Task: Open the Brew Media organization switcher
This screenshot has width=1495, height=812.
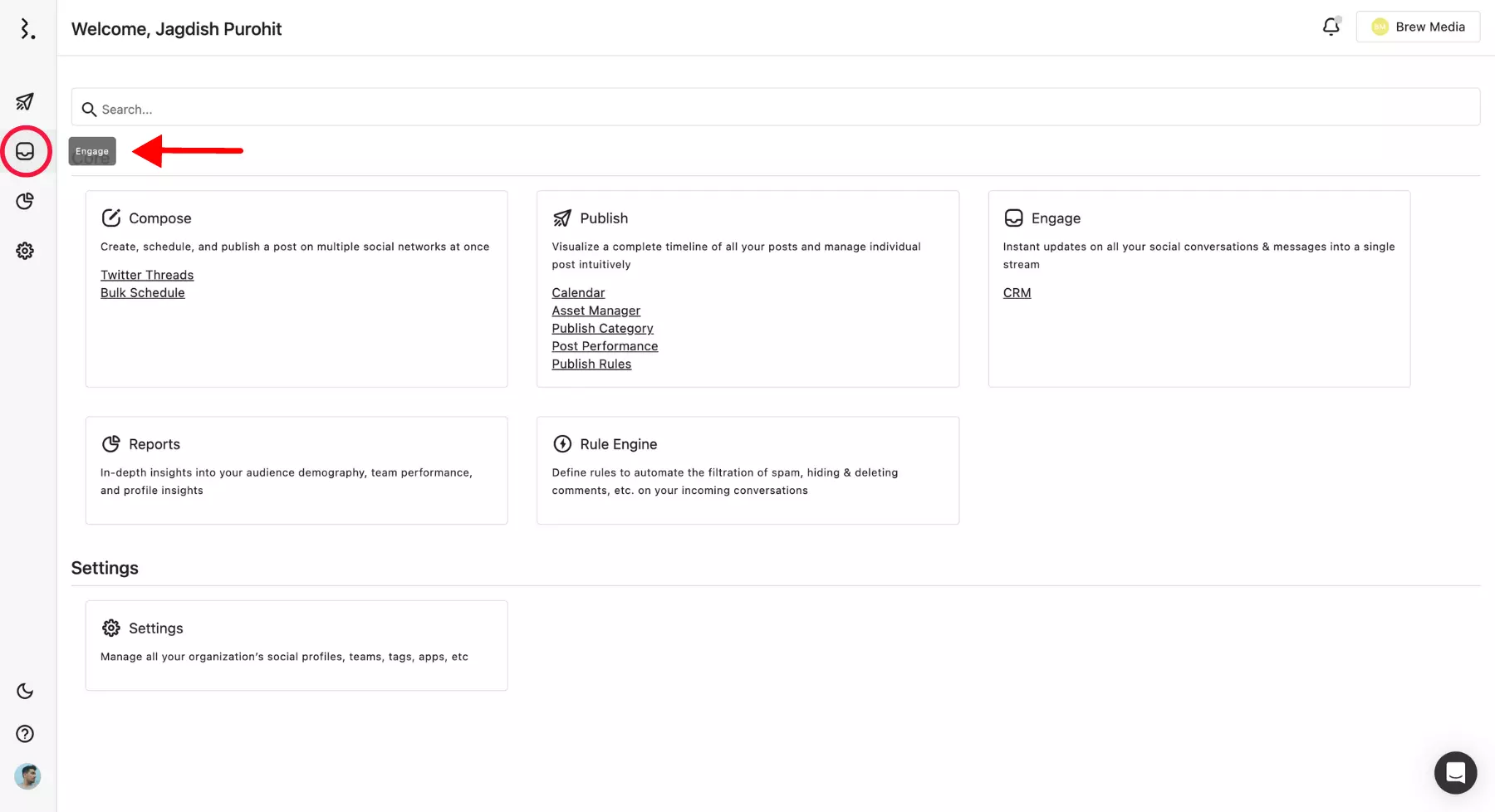Action: click(x=1418, y=27)
